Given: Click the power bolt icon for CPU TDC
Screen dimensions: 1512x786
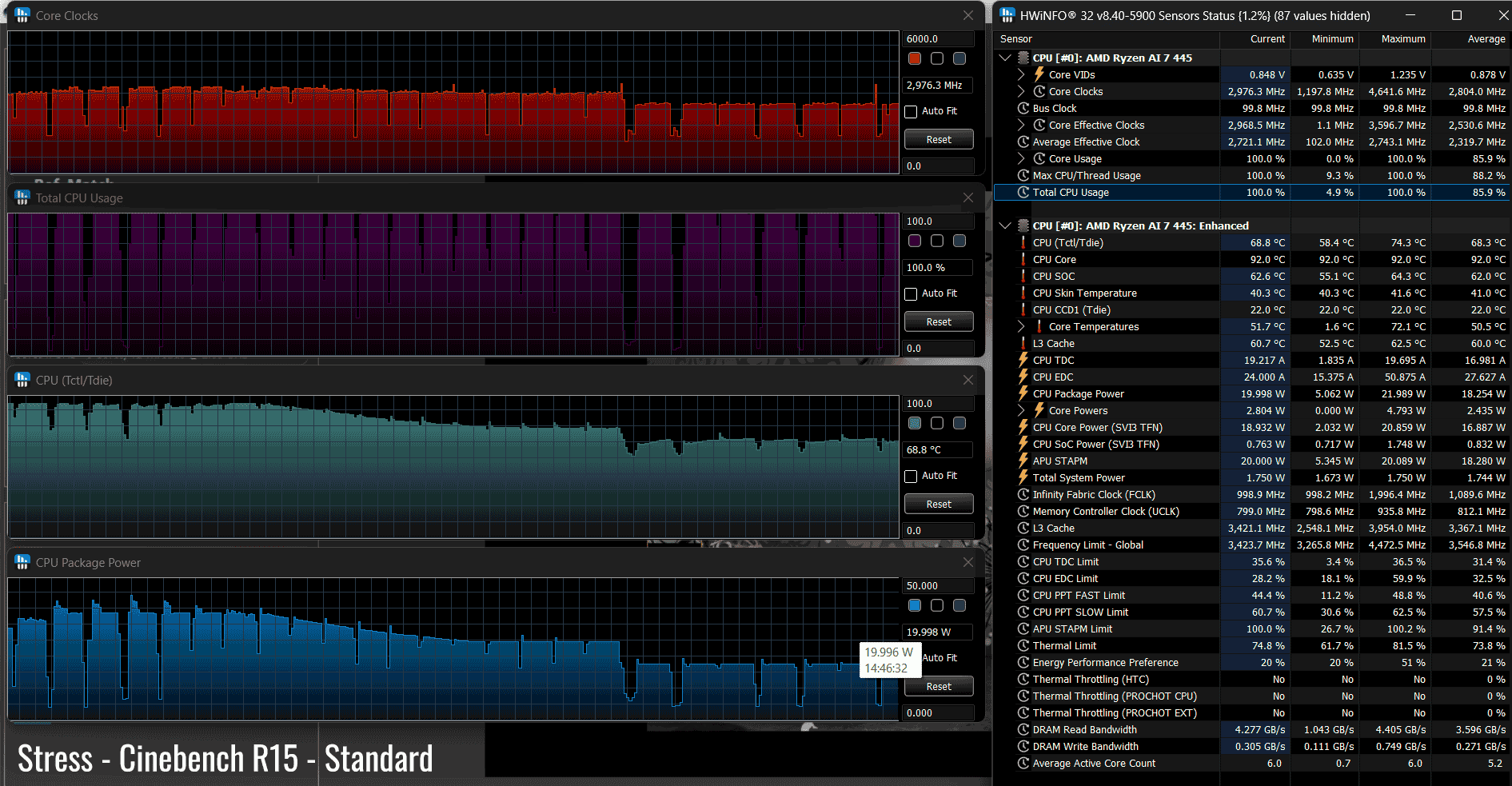Looking at the screenshot, I should [x=1023, y=360].
